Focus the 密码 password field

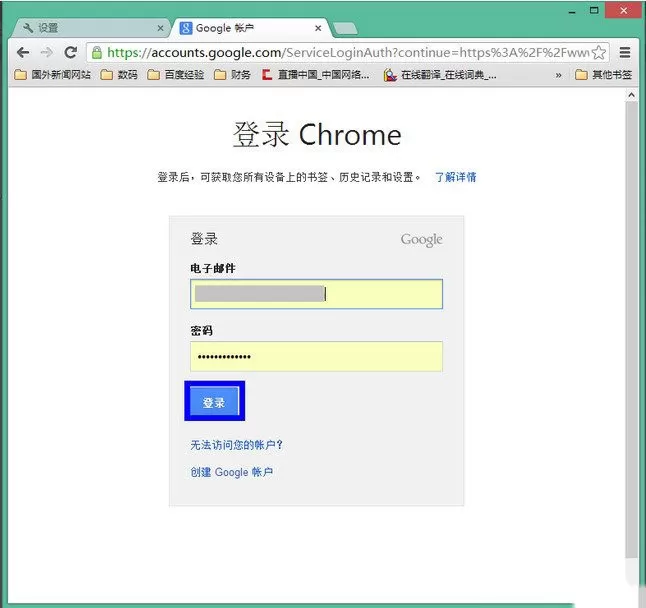click(316, 356)
